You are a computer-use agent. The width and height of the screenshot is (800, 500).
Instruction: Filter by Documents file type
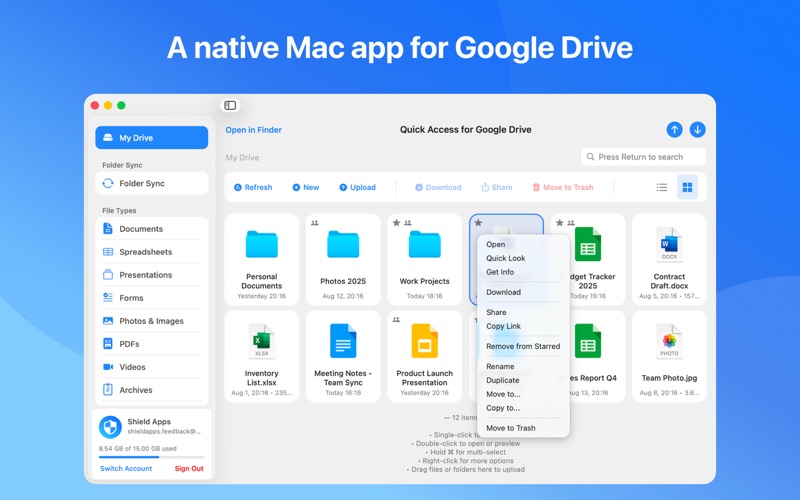152,229
